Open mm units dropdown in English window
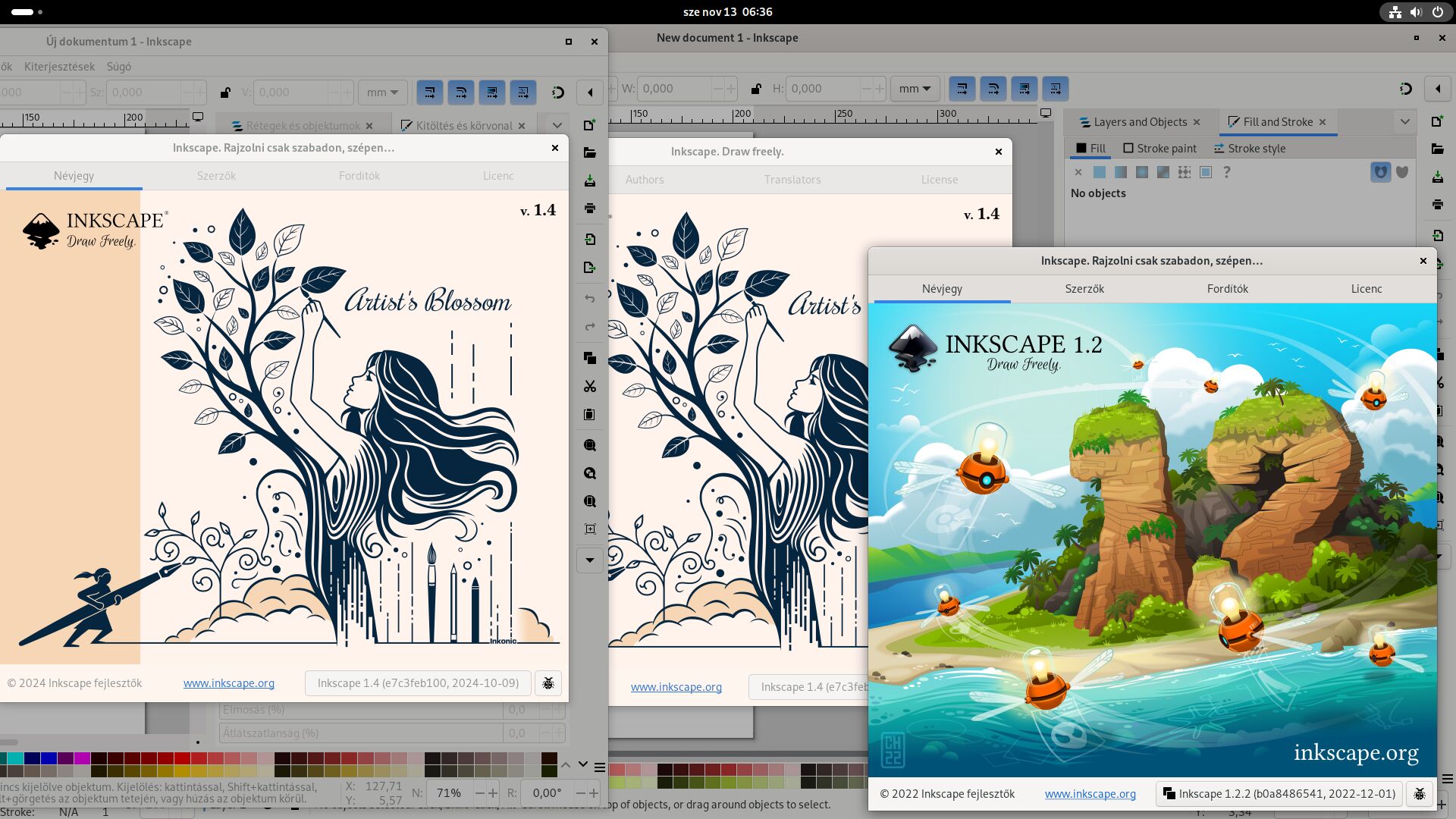 (915, 89)
